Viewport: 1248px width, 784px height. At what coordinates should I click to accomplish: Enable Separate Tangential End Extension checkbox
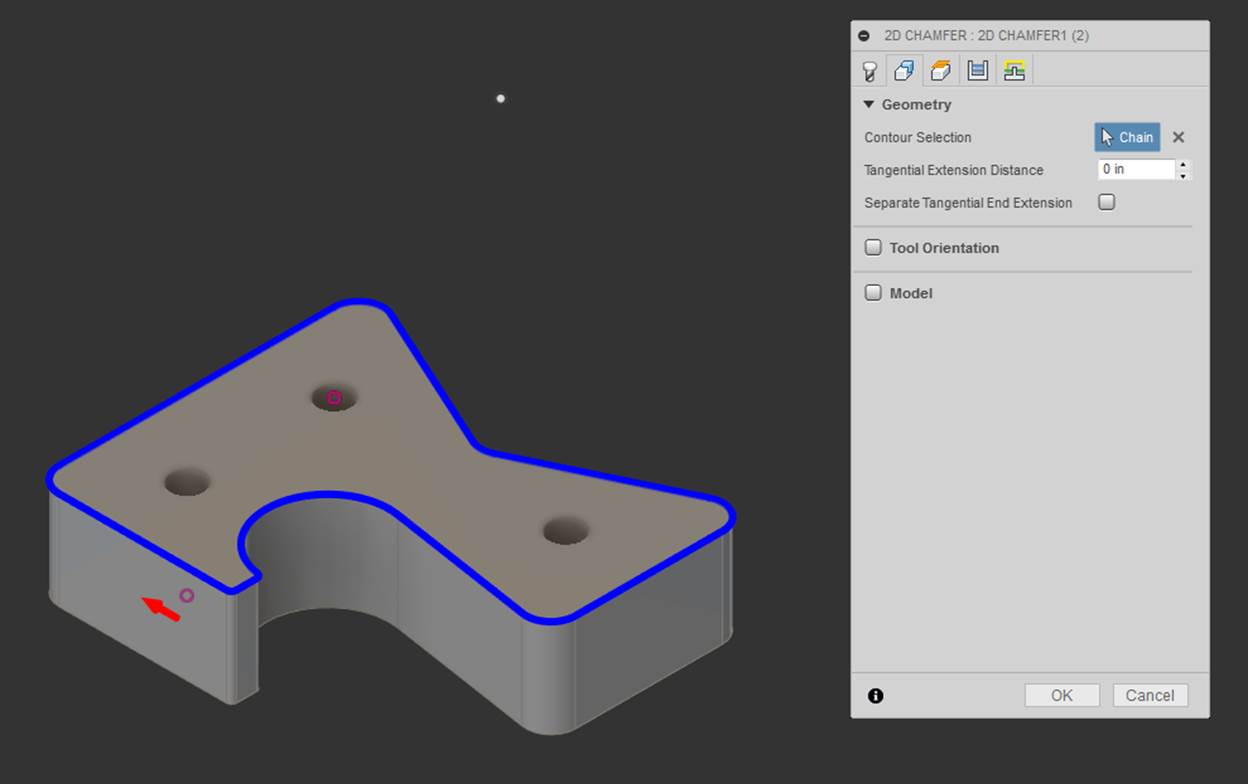click(1106, 202)
